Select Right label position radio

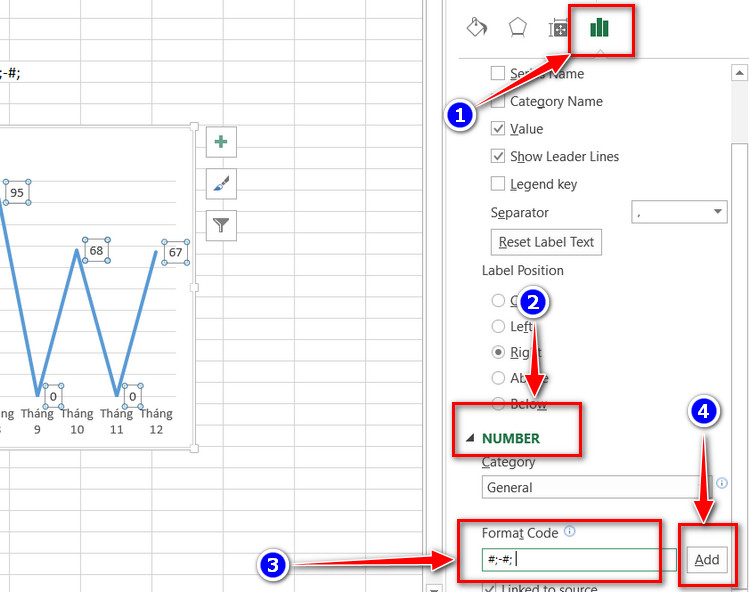498,352
